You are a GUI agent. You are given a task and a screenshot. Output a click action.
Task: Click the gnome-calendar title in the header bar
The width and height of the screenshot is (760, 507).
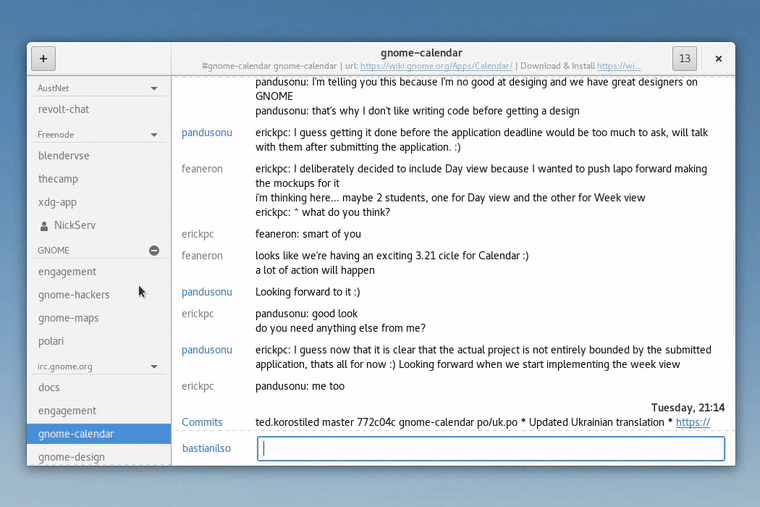(421, 53)
